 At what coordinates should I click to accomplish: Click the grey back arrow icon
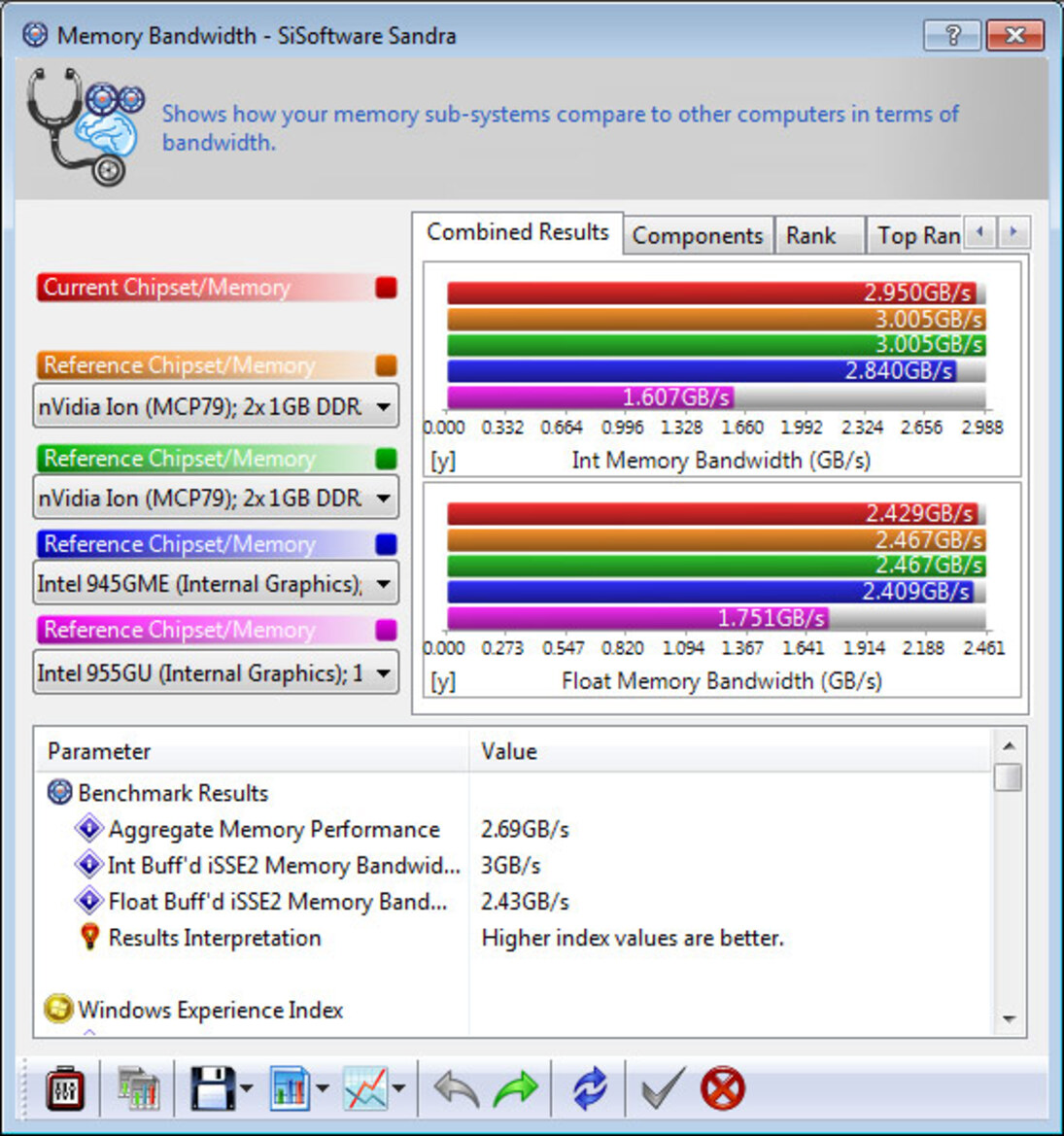457,1089
